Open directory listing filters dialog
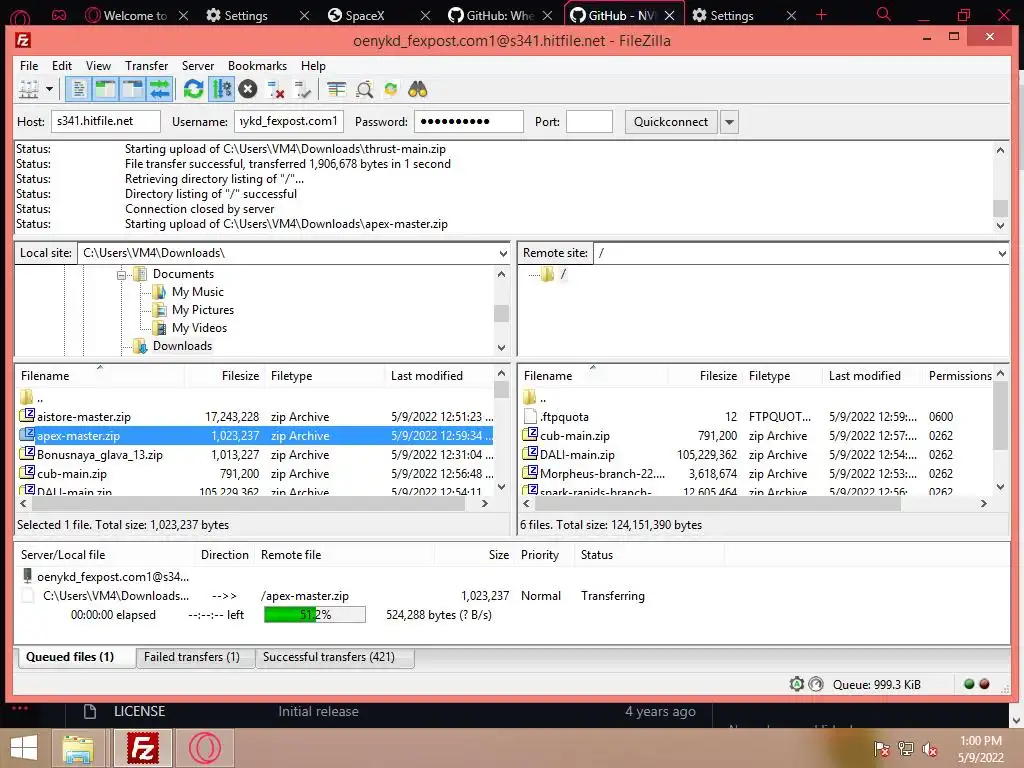The width and height of the screenshot is (1024, 768). pyautogui.click(x=336, y=89)
